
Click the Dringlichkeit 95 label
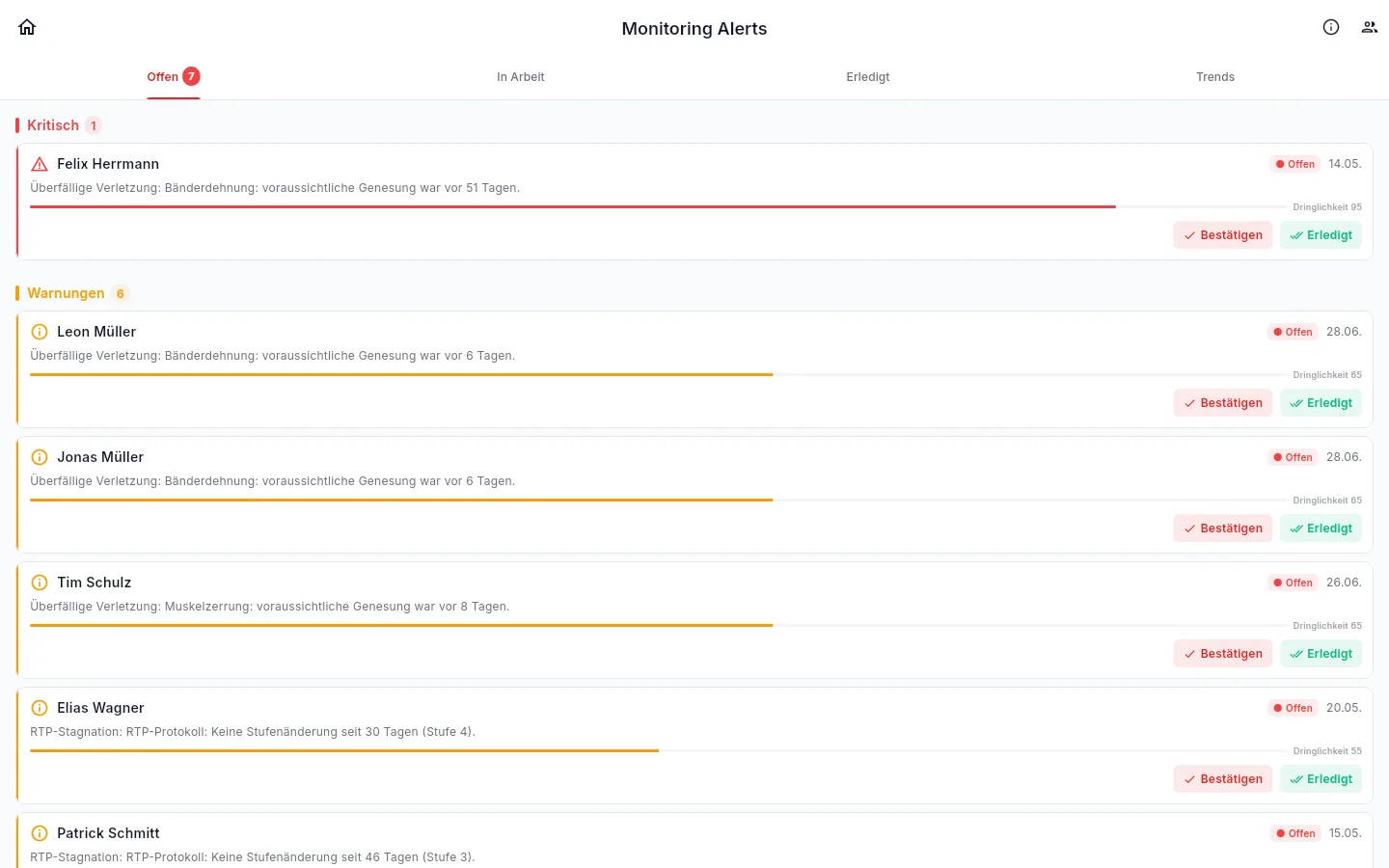[x=1327, y=207]
